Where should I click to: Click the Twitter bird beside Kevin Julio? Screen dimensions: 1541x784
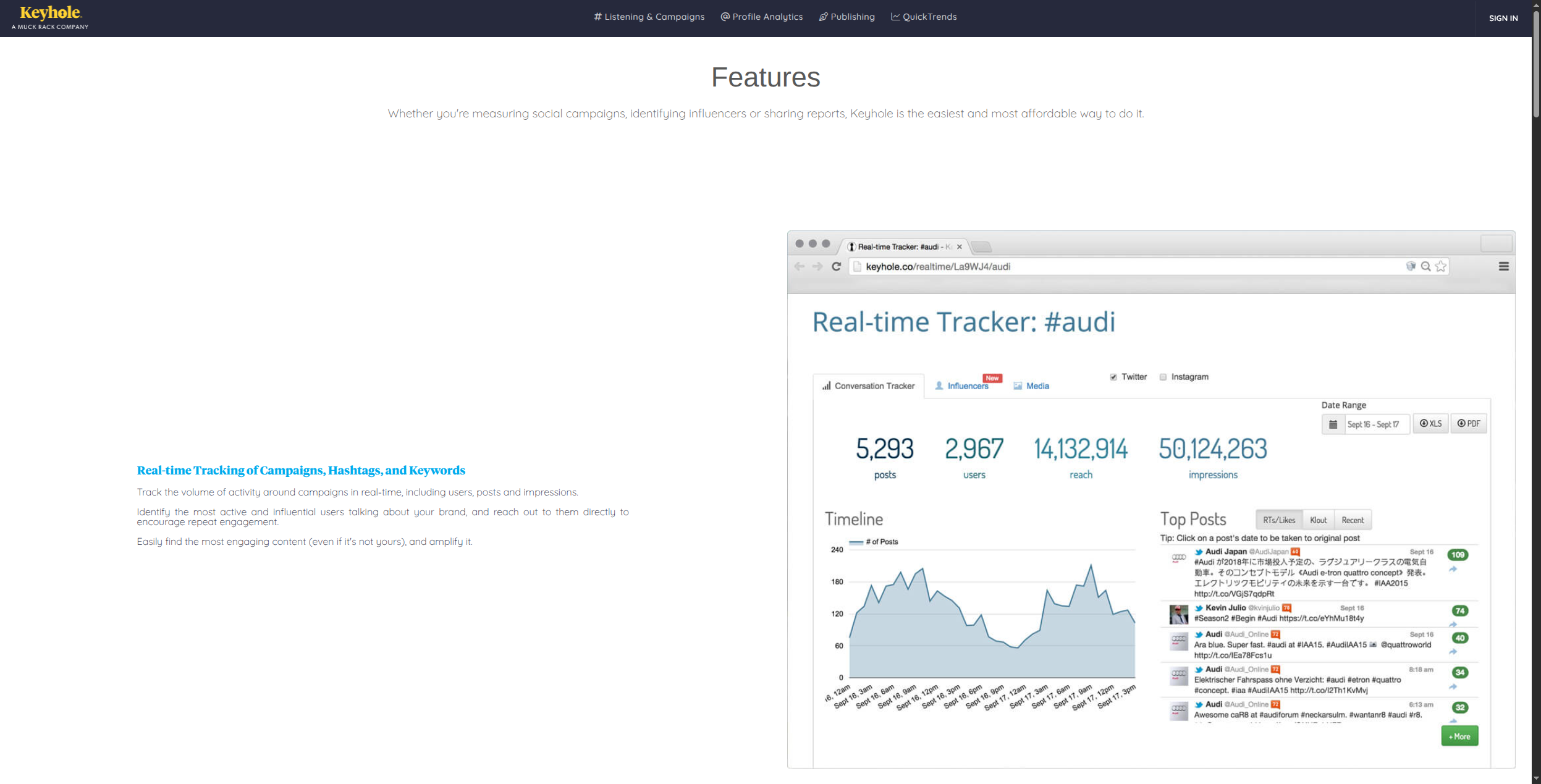tap(1199, 609)
